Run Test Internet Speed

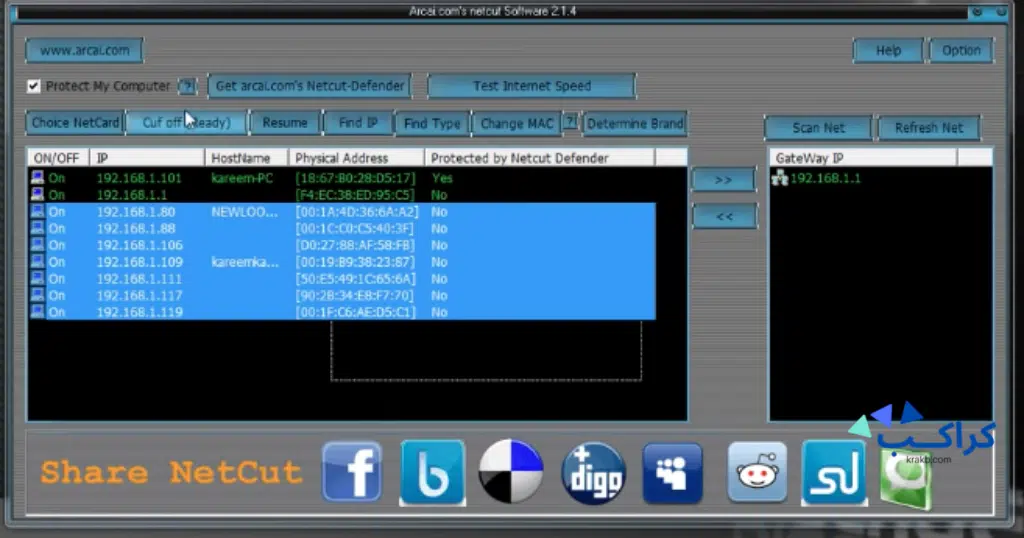click(532, 86)
